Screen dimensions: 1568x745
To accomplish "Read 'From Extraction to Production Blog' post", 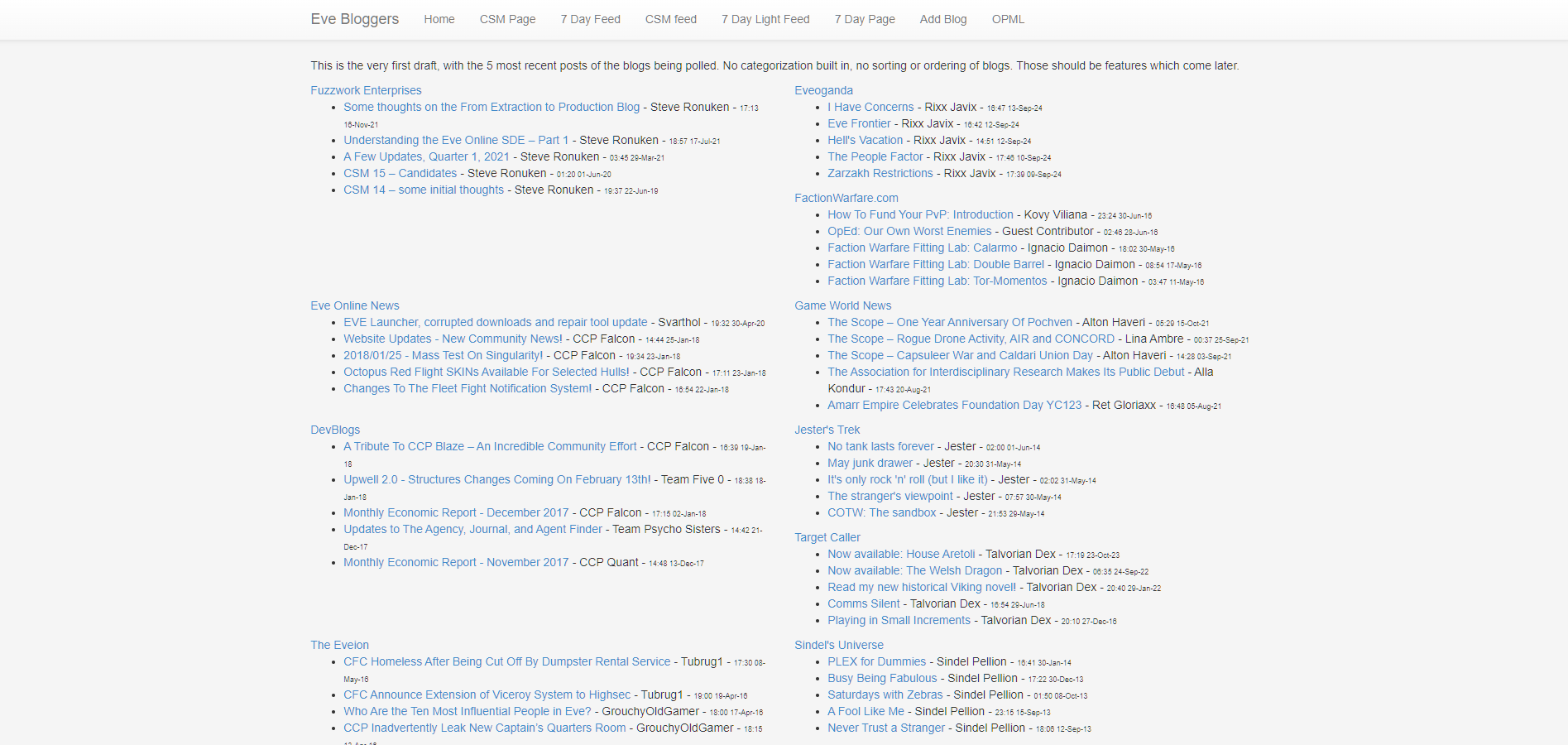I will 491,107.
